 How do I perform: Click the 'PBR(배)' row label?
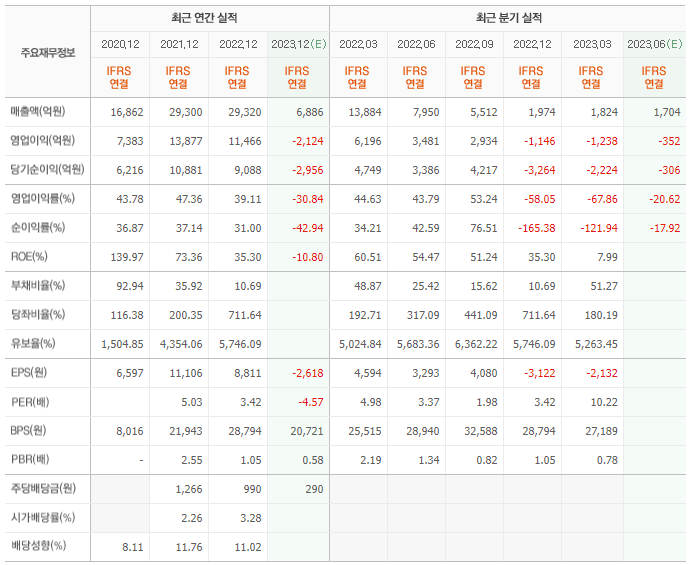[30, 459]
